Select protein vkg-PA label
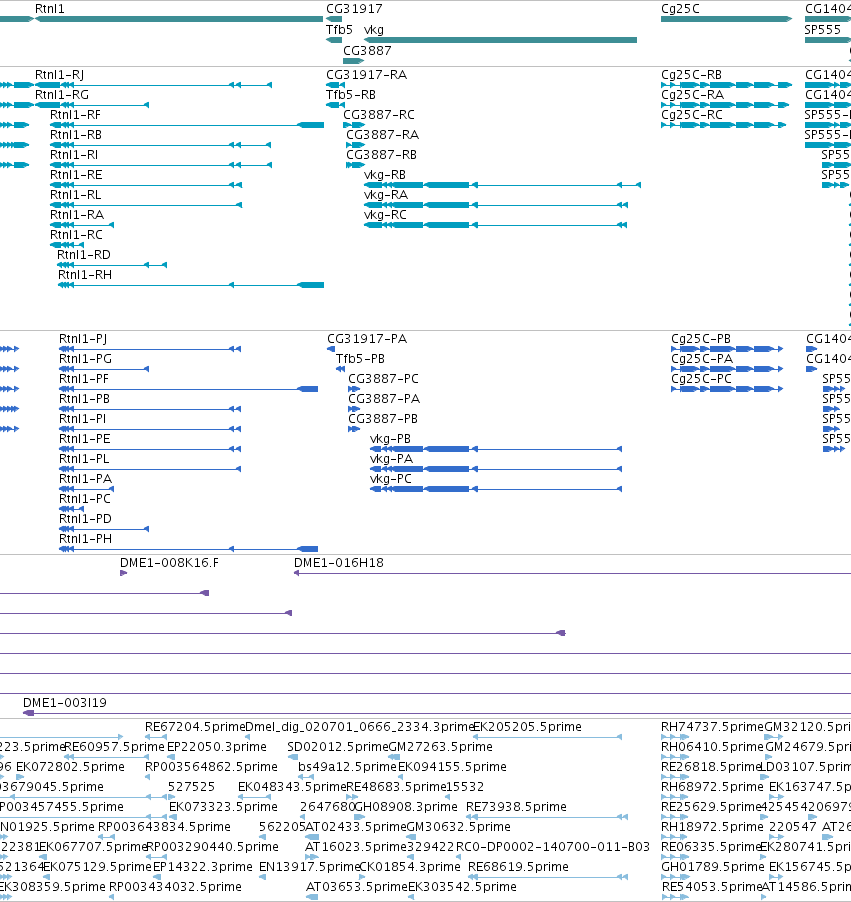 pyautogui.click(x=391, y=459)
